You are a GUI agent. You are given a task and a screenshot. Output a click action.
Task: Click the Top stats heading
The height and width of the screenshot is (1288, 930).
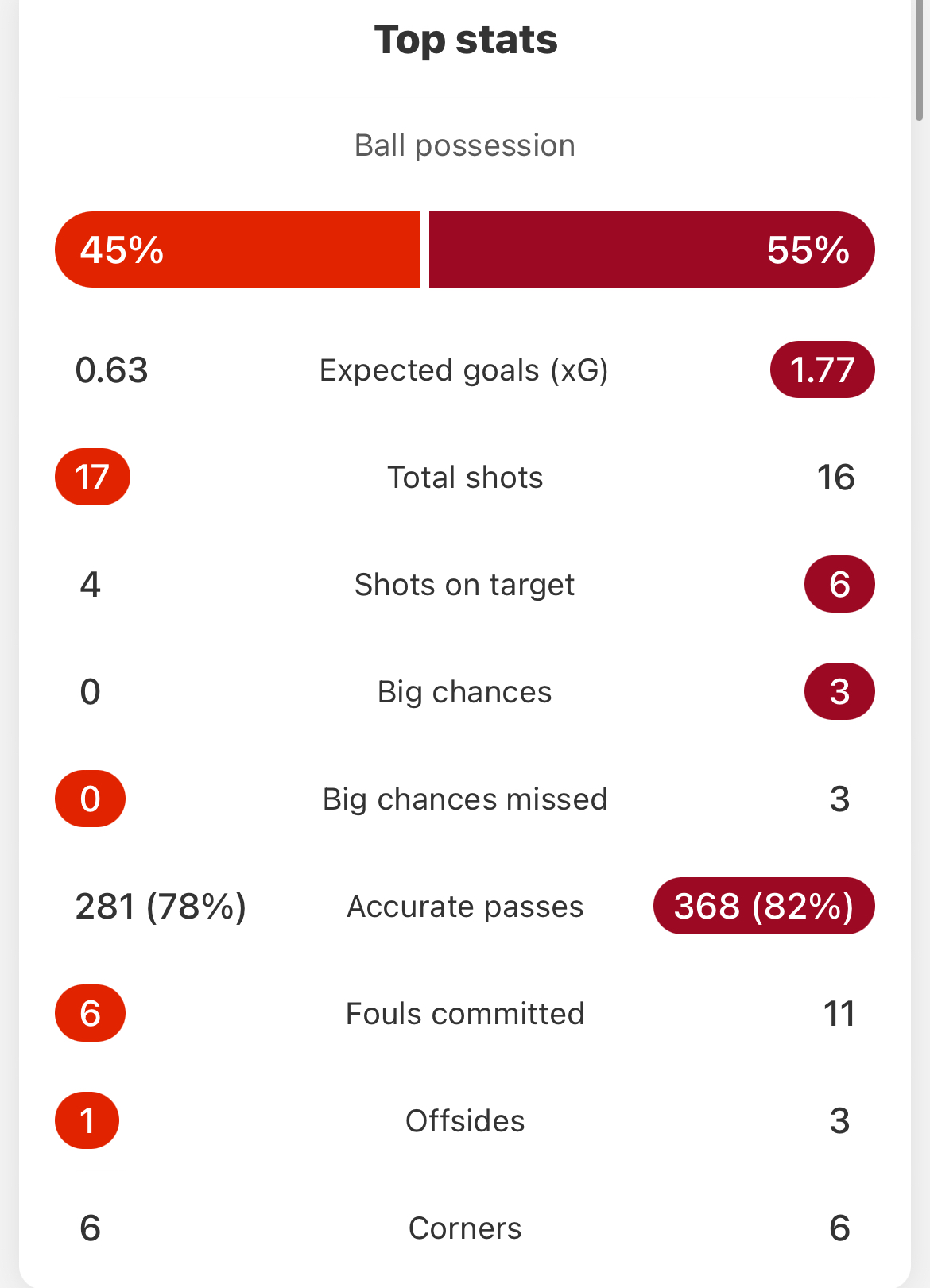coord(466,40)
